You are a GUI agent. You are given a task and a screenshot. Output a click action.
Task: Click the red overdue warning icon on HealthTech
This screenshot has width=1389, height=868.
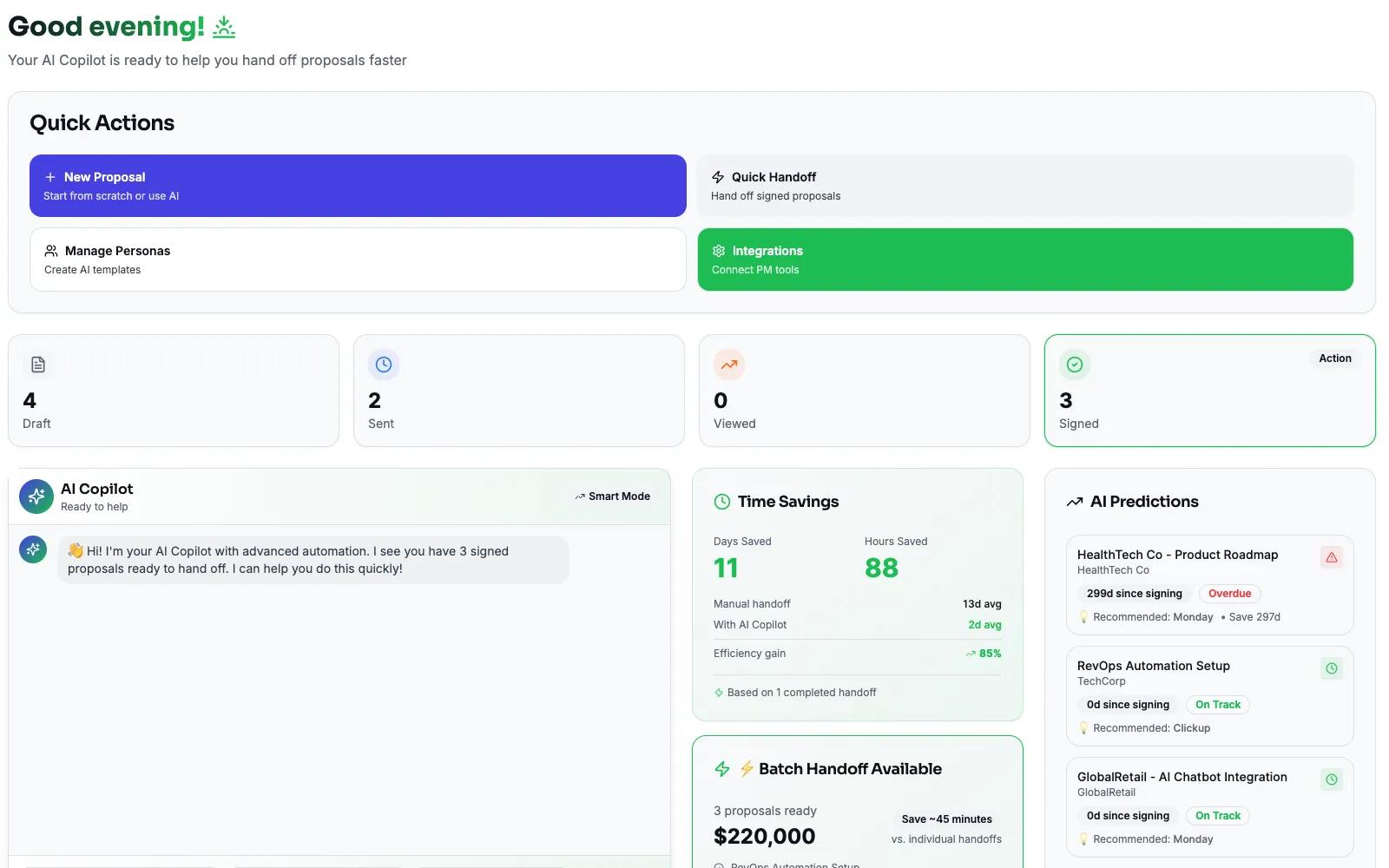[x=1331, y=557]
